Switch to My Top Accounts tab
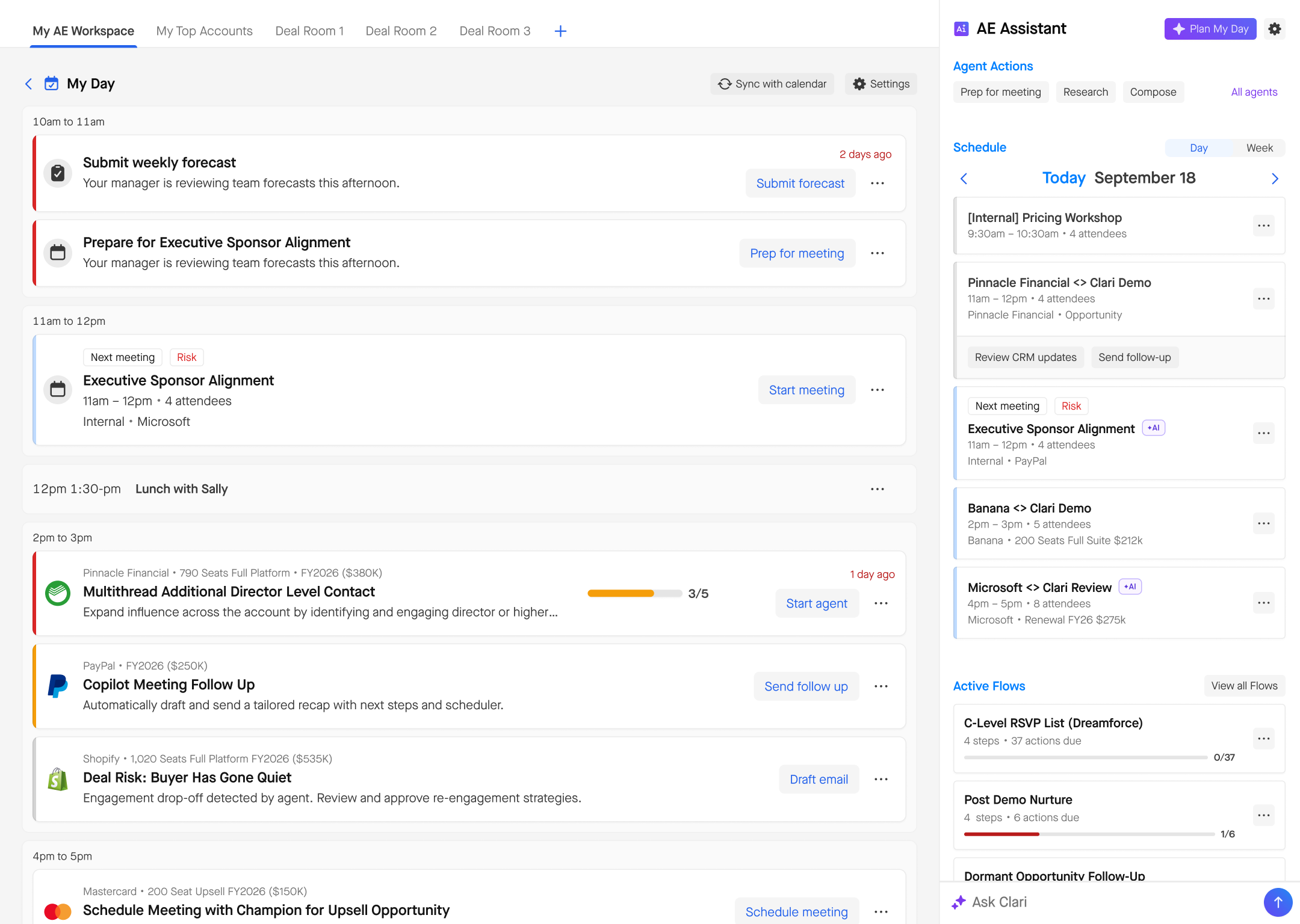Image resolution: width=1300 pixels, height=924 pixels. click(205, 31)
